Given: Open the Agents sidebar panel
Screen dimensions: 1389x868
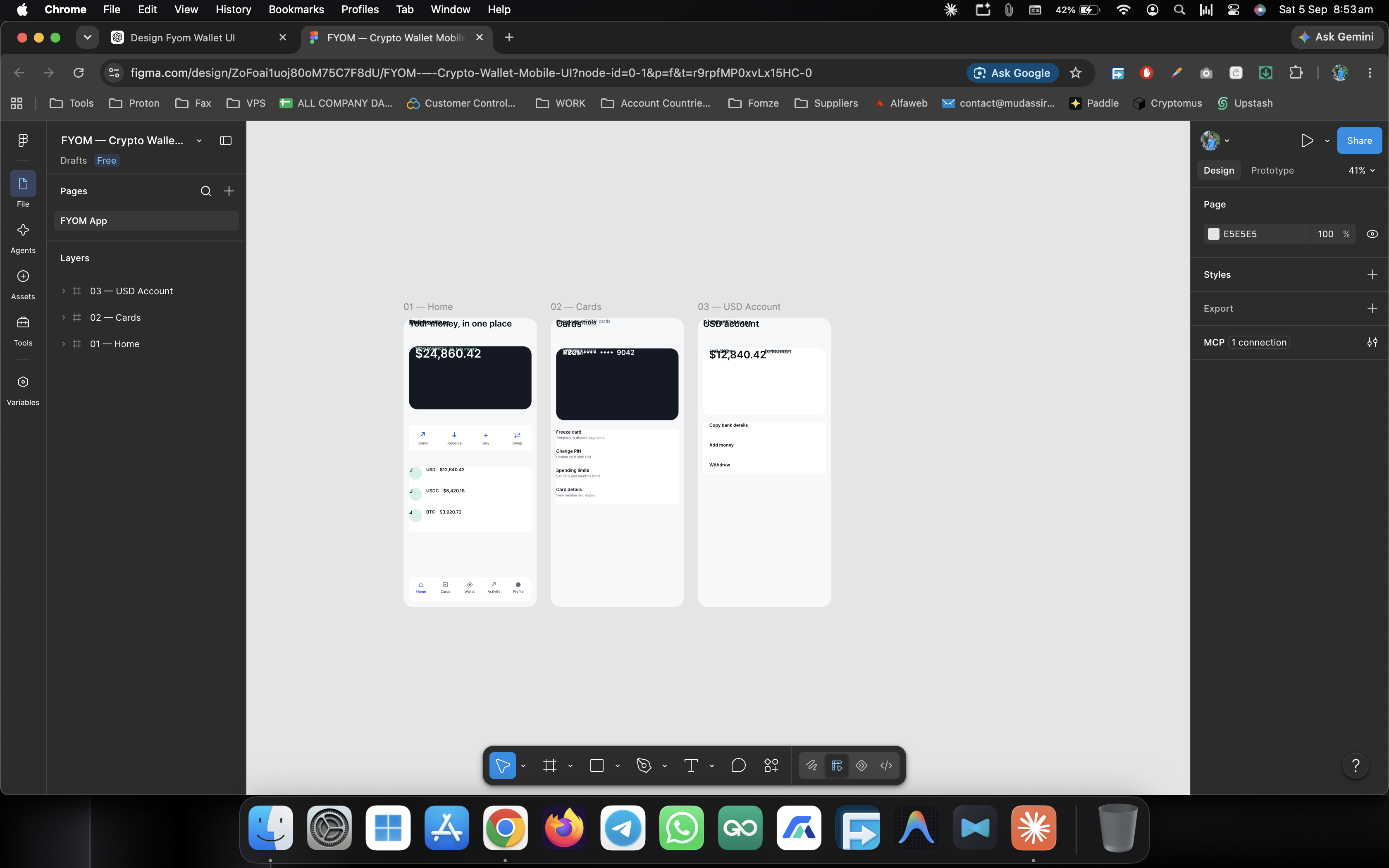Looking at the screenshot, I should click(x=23, y=238).
